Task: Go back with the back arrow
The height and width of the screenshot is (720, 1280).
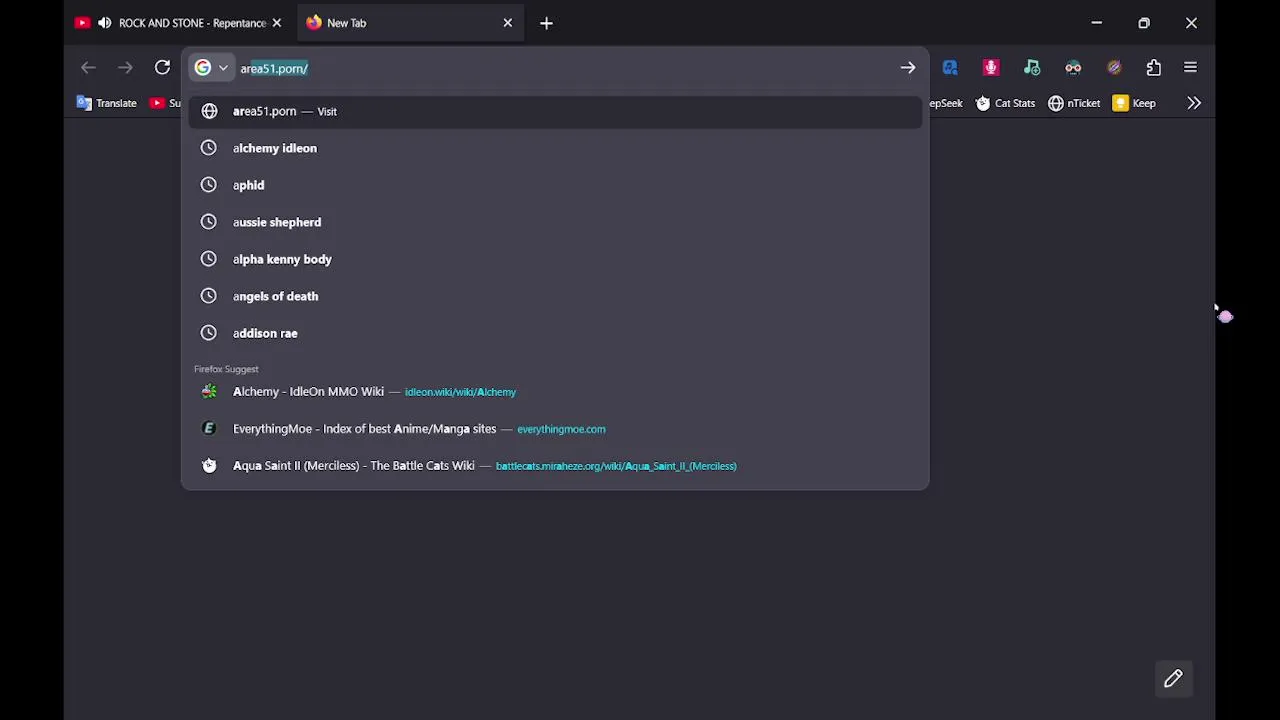Action: pos(88,68)
